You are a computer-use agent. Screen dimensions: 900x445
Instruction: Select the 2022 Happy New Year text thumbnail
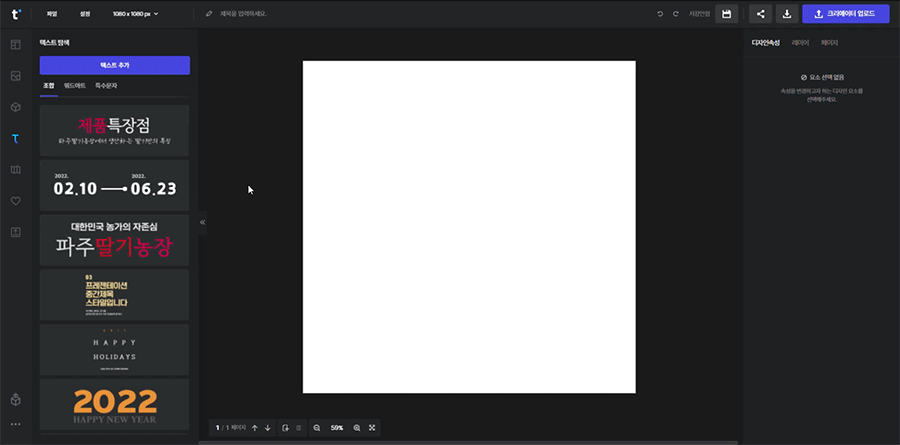point(114,404)
